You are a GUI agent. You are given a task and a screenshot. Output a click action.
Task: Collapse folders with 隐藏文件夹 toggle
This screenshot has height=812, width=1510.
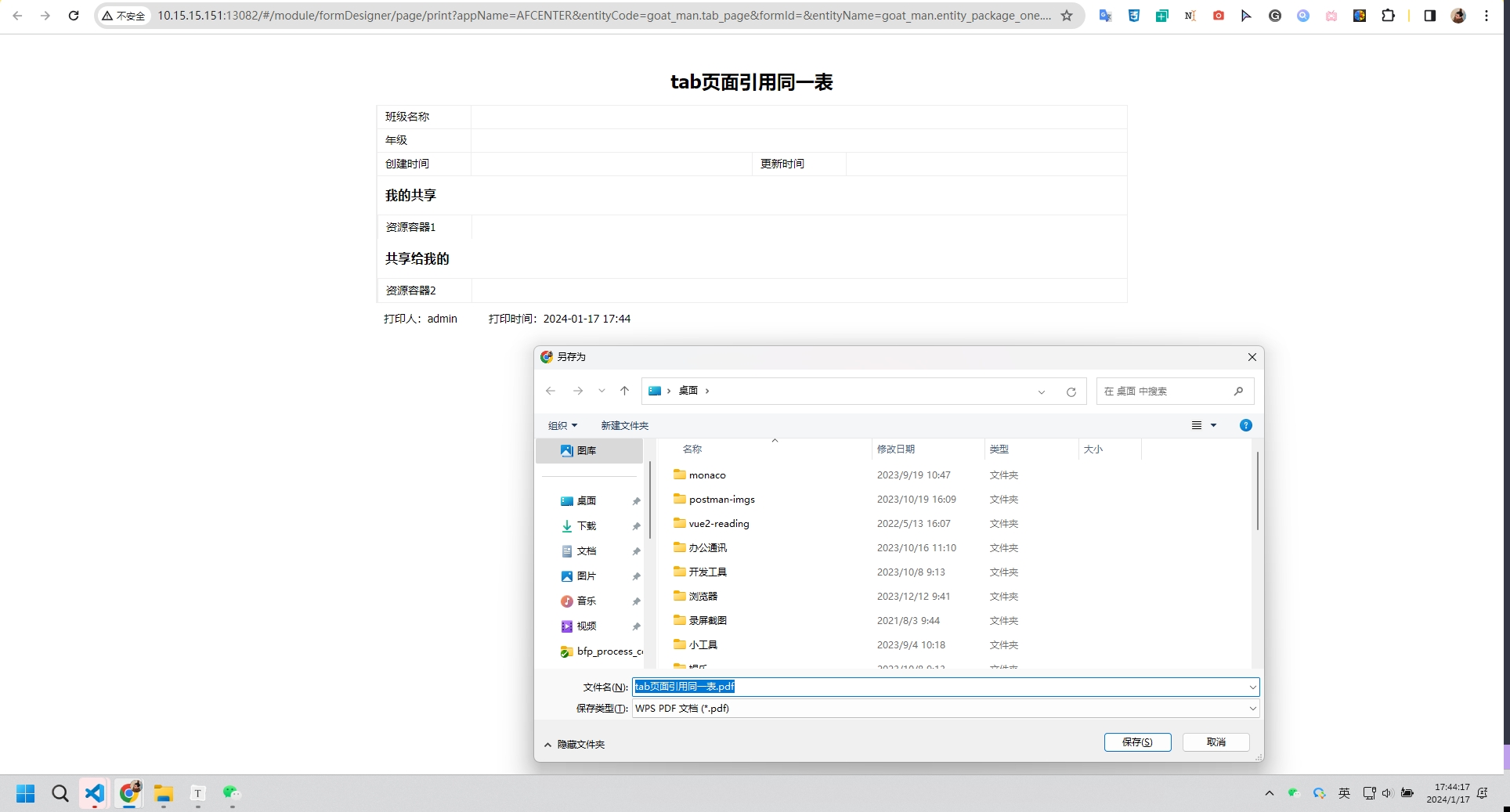coord(574,744)
